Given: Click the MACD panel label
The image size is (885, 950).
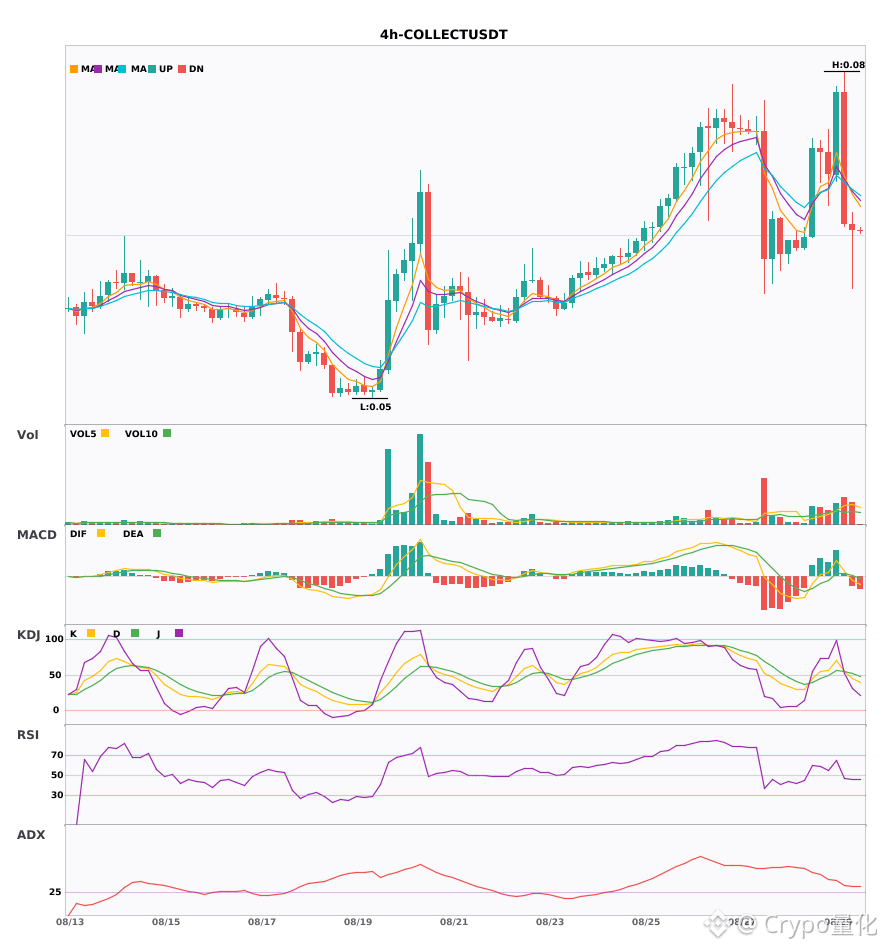Looking at the screenshot, I should click(x=36, y=535).
